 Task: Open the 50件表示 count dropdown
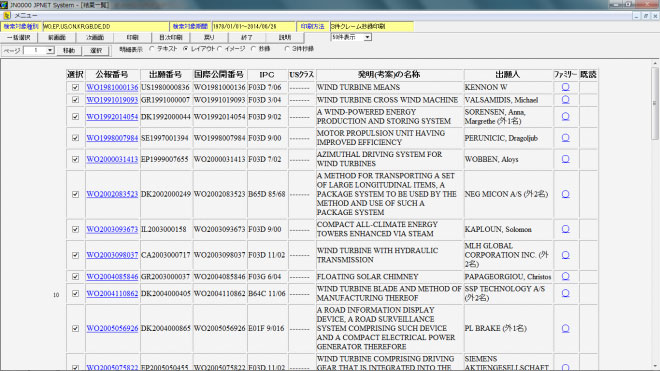pos(367,37)
